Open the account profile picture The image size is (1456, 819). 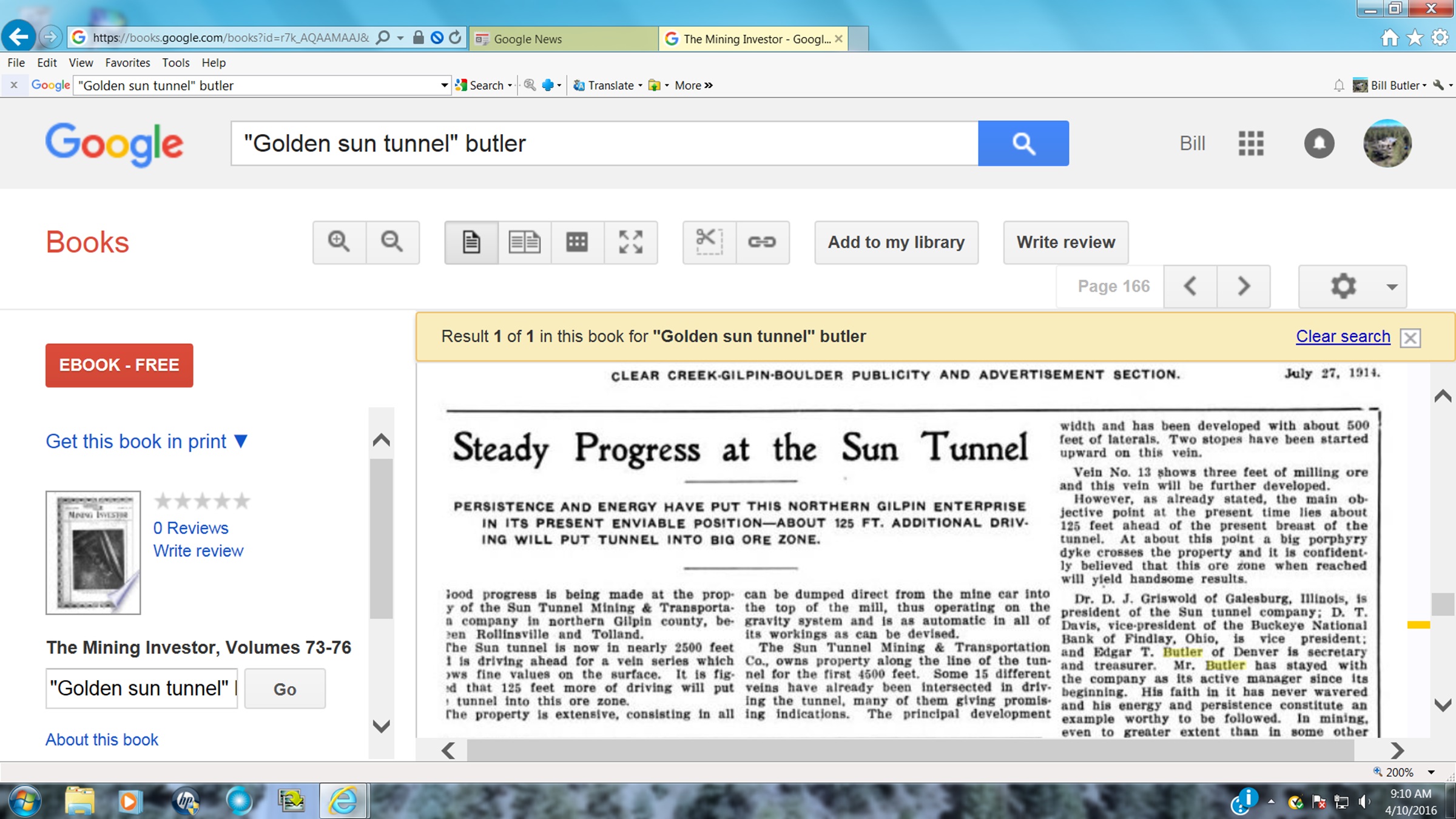[x=1387, y=143]
